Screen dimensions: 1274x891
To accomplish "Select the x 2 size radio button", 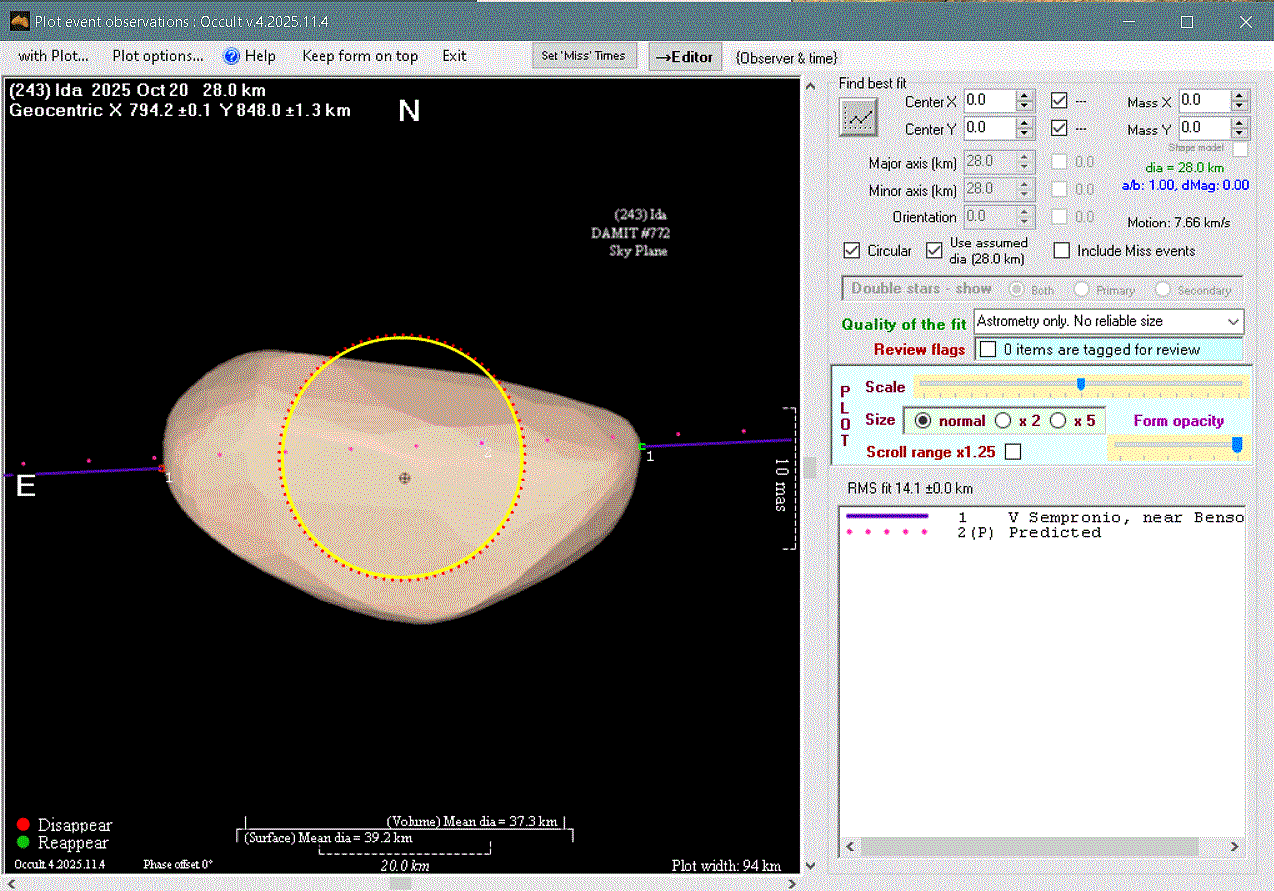I will (1003, 421).
